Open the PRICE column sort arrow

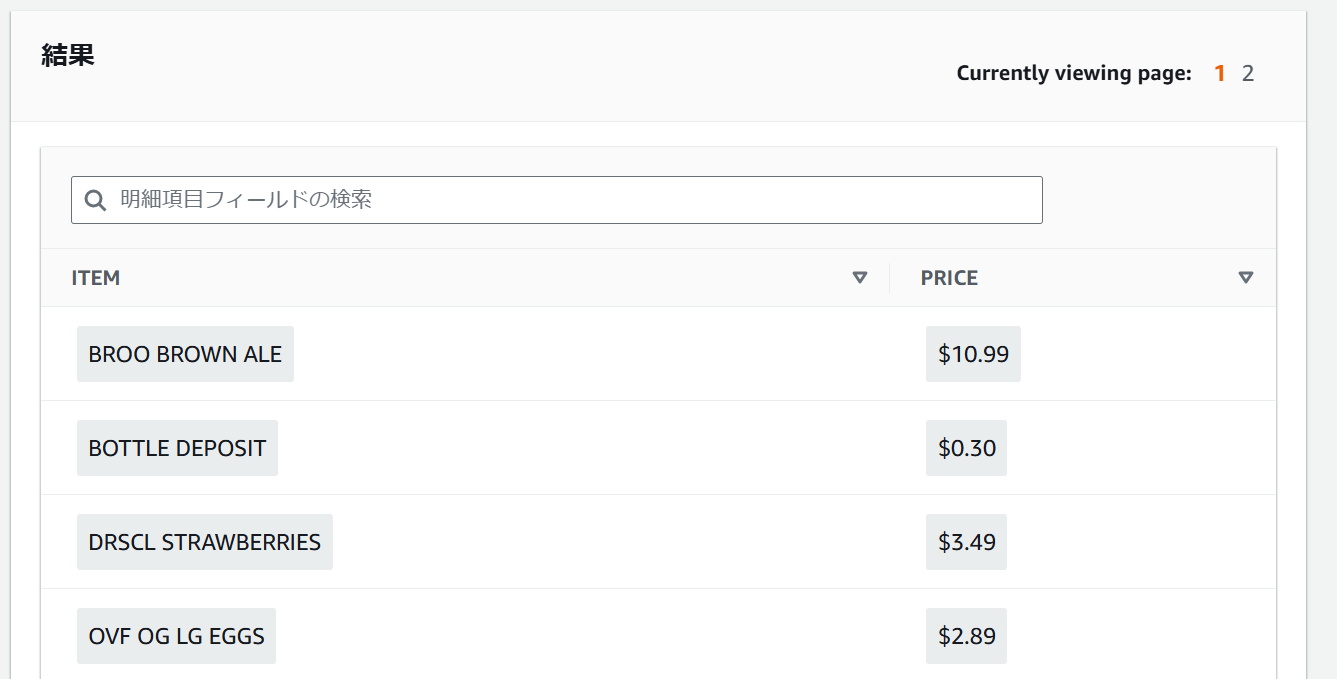pyautogui.click(x=1245, y=278)
